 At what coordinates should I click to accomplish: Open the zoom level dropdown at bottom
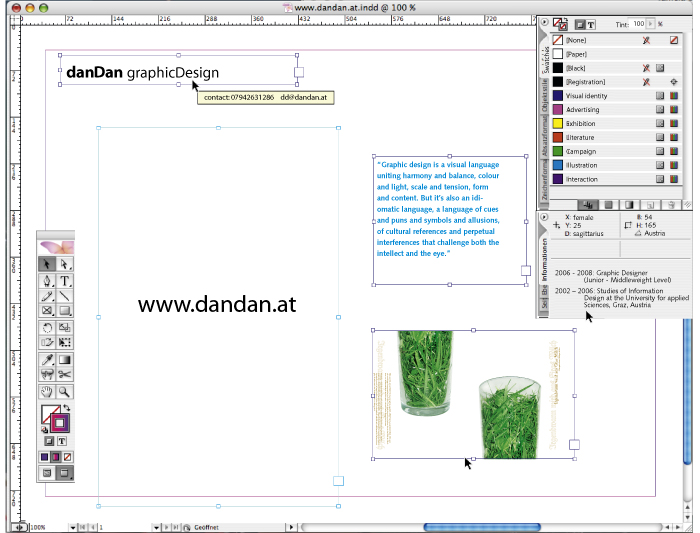click(x=72, y=527)
